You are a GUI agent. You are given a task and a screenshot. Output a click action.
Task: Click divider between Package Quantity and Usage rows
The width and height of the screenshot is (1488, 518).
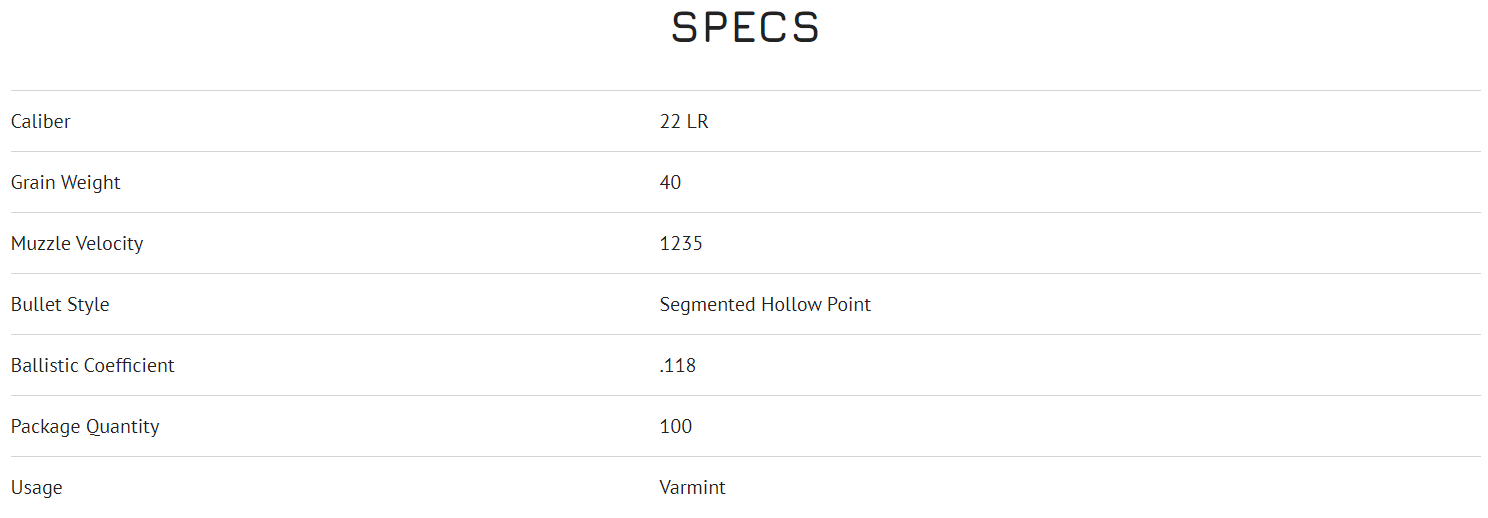(745, 457)
